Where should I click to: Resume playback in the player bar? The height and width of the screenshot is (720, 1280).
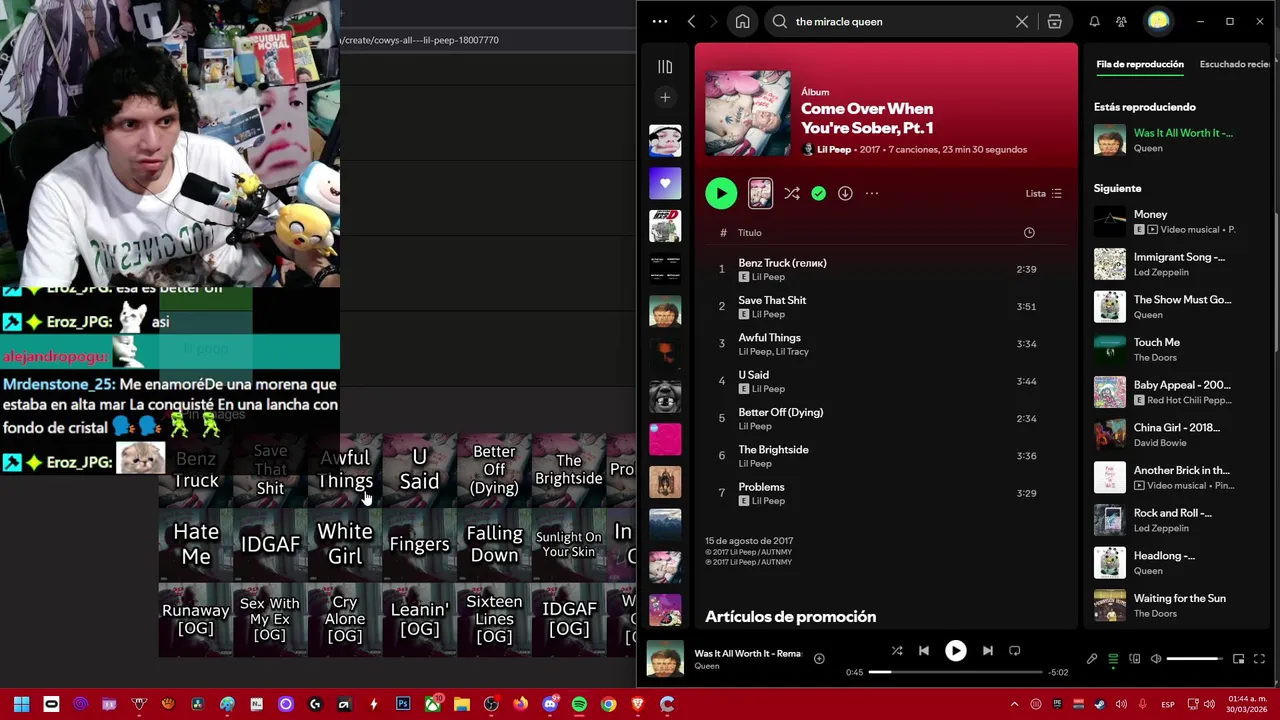[956, 651]
